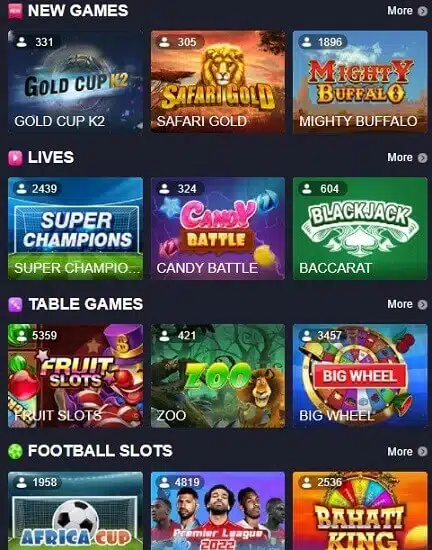This screenshot has height=550, width=432.
Task: Open the Super Champions live game
Action: tap(75, 228)
